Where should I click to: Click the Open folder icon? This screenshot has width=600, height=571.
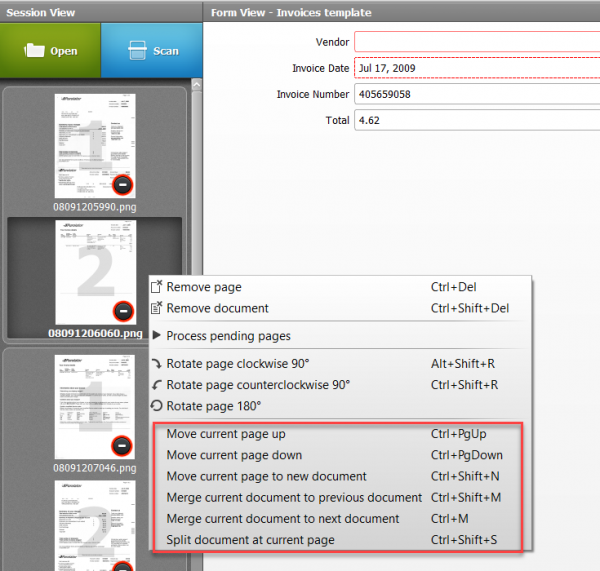tap(34, 51)
